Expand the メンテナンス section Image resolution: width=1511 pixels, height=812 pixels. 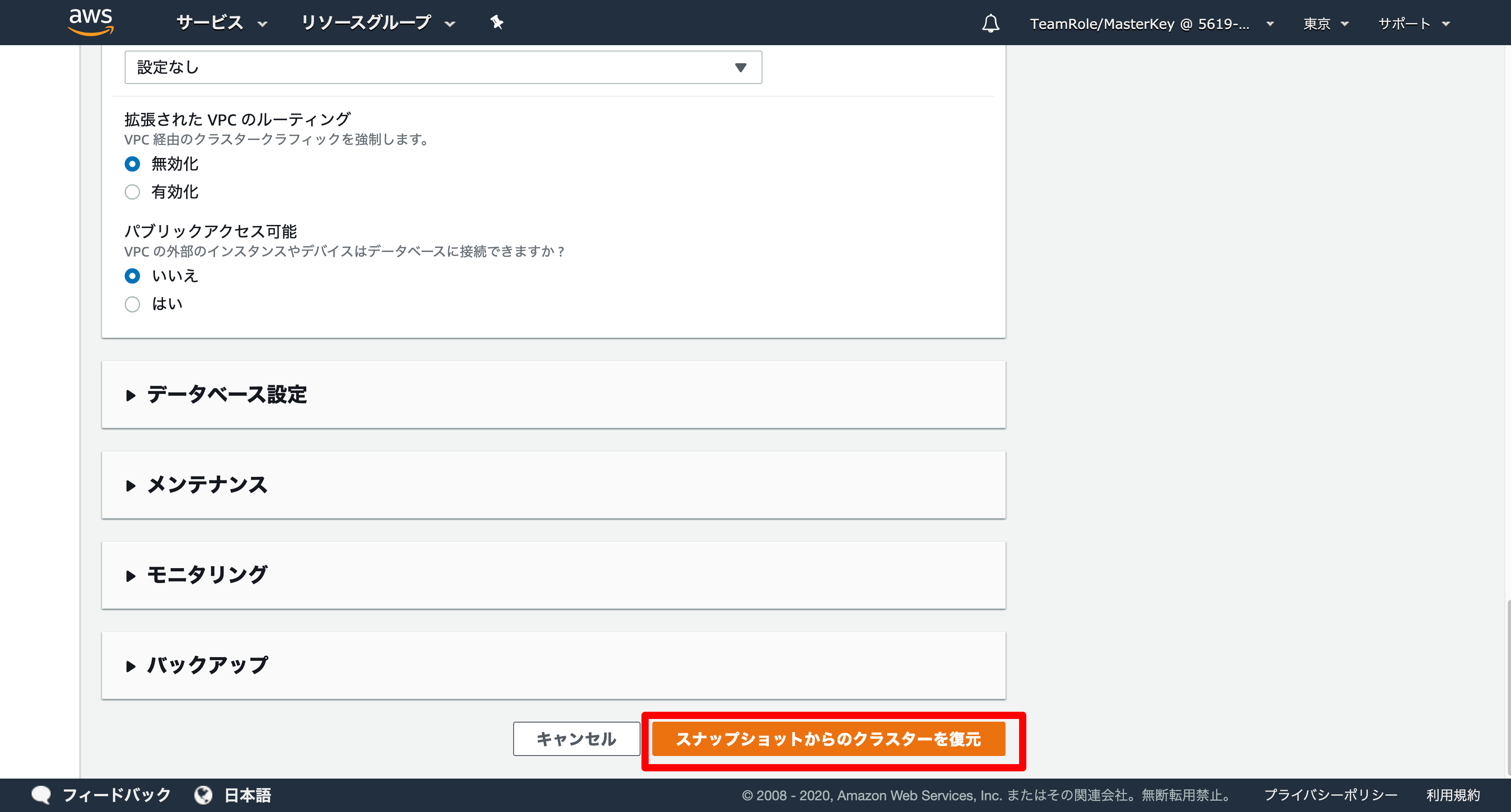(x=553, y=485)
